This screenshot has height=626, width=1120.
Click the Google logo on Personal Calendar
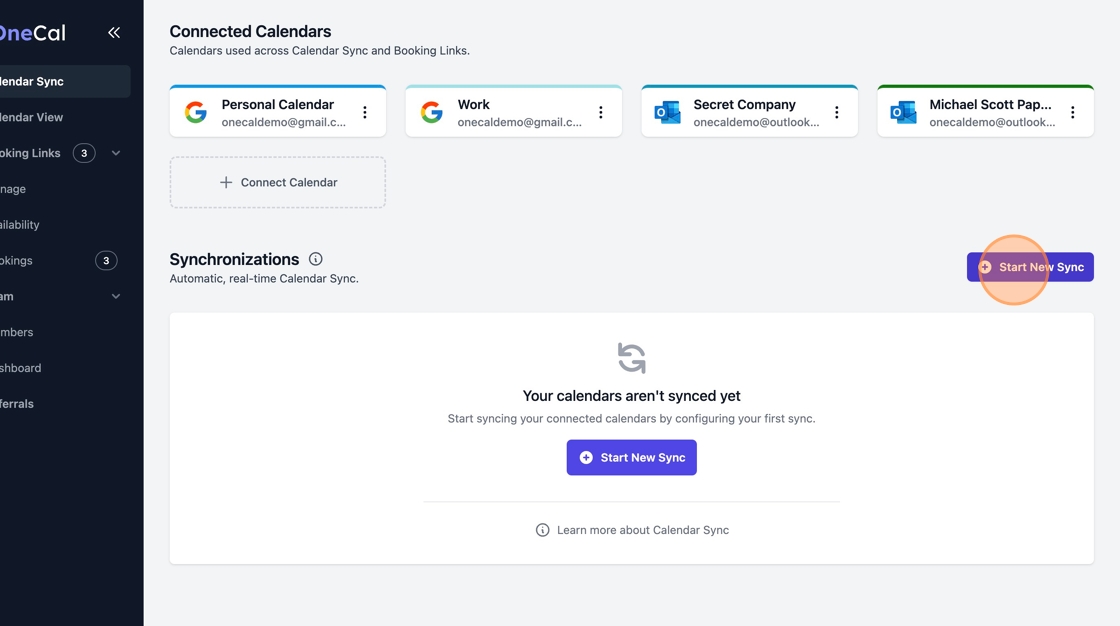pos(196,112)
